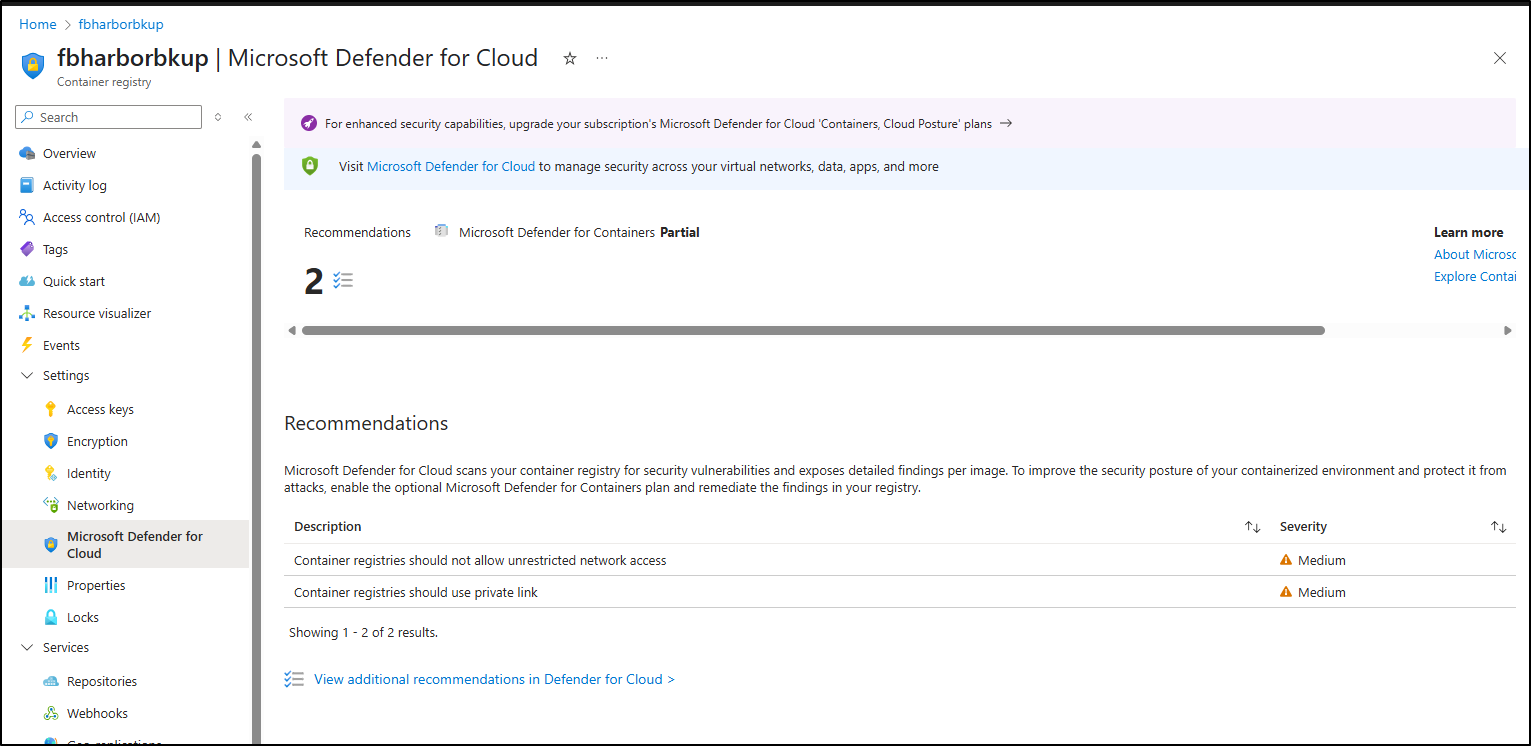The height and width of the screenshot is (746, 1531).
Task: Click the Quick start cloud icon
Action: coord(27,281)
